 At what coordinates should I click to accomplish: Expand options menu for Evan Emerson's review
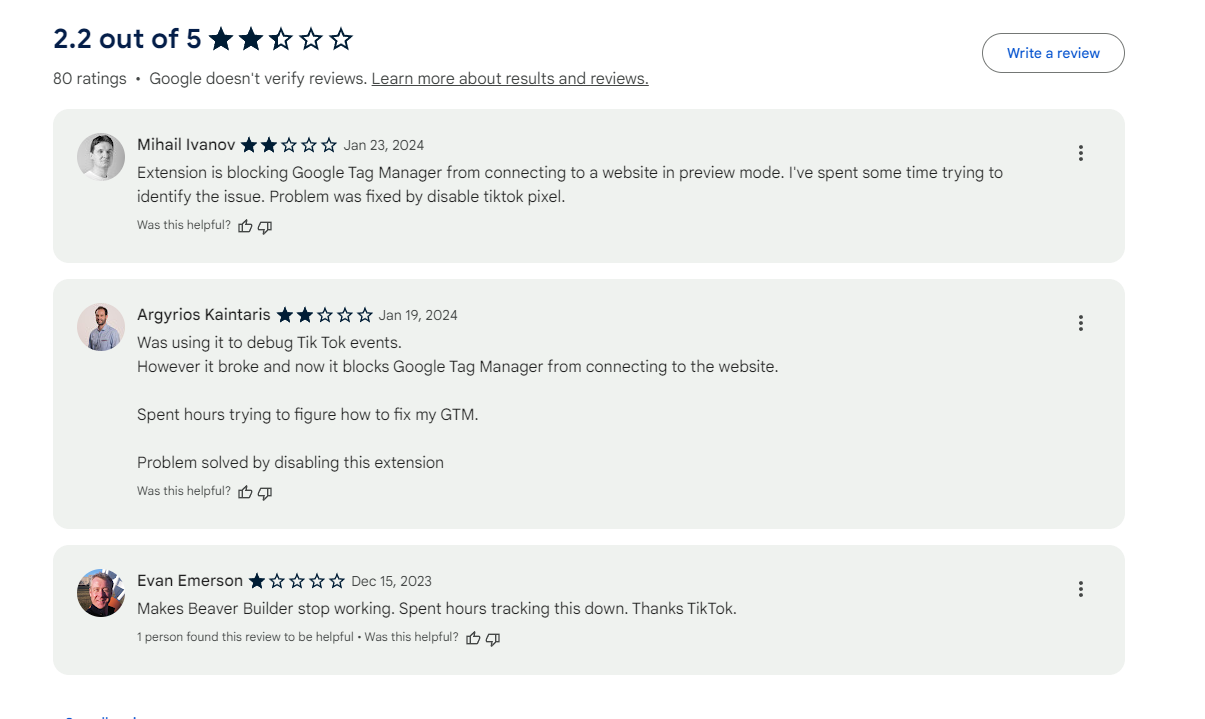click(1080, 589)
